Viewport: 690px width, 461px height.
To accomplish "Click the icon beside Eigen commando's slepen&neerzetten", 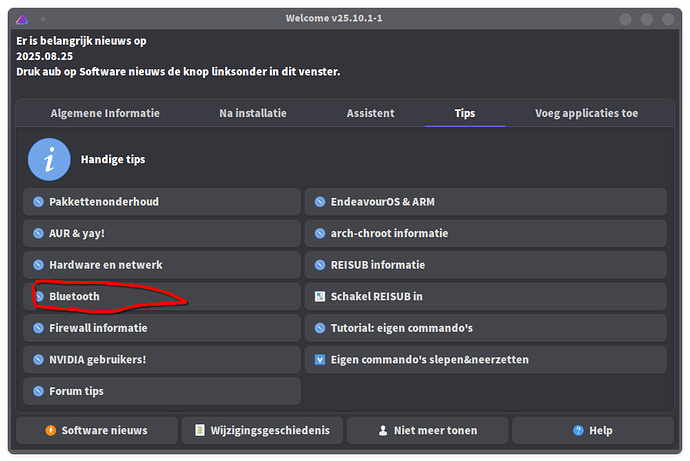I will click(x=320, y=359).
